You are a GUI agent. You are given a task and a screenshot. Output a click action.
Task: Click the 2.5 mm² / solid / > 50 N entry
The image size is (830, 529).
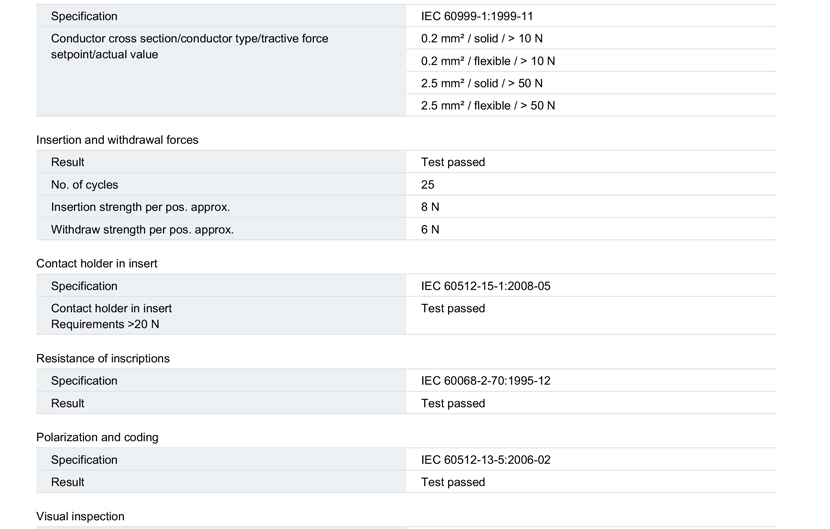click(x=482, y=84)
